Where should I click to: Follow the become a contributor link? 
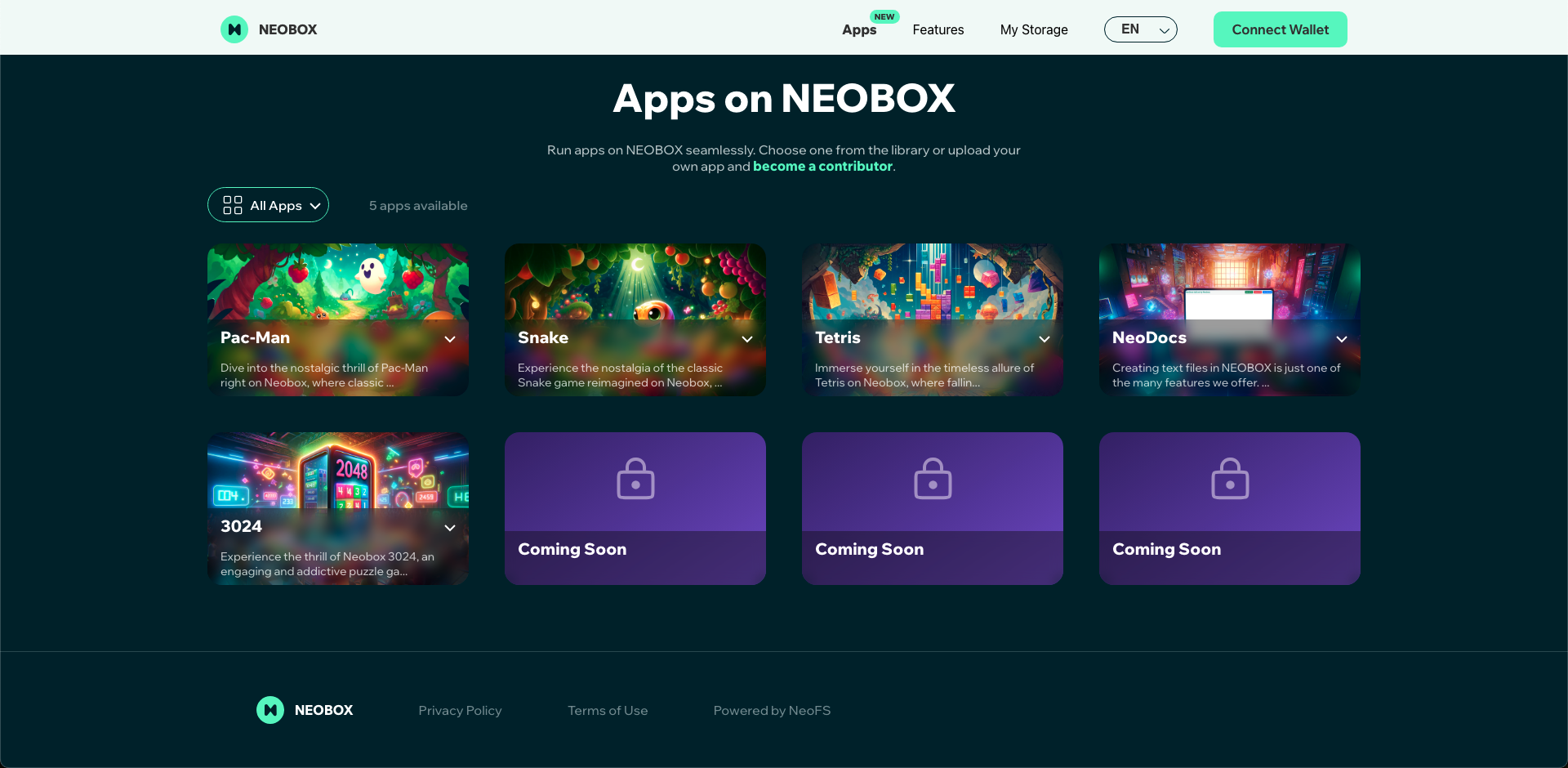822,166
